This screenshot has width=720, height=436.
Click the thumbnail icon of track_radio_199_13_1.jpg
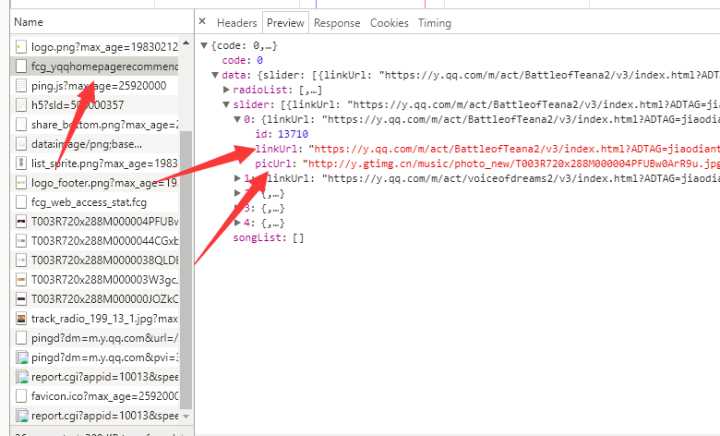[21, 318]
